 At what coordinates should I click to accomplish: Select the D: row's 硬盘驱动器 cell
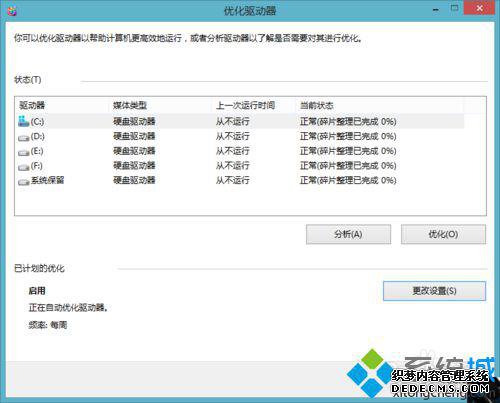[x=134, y=136]
